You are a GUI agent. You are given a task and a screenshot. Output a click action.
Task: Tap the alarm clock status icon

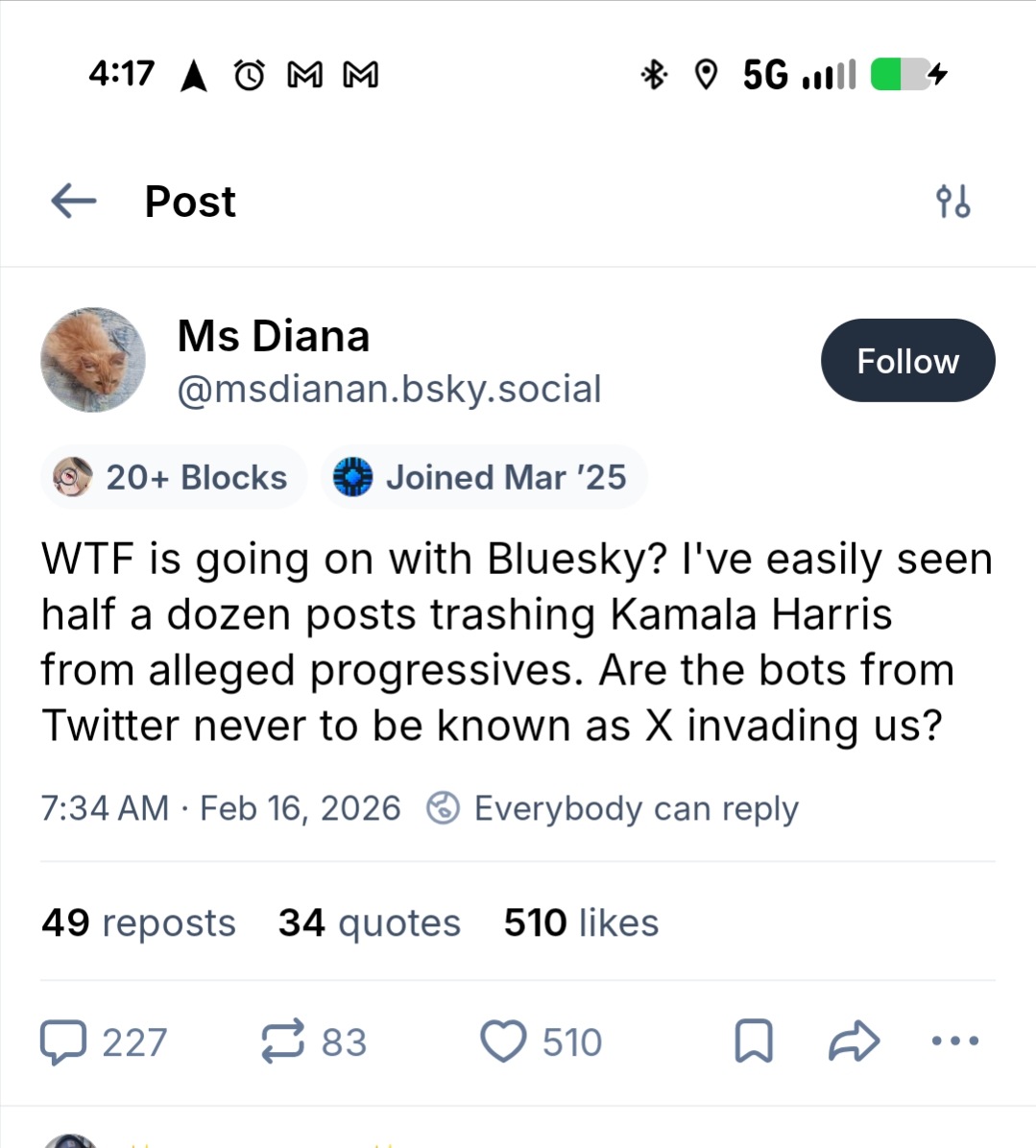coord(250,74)
